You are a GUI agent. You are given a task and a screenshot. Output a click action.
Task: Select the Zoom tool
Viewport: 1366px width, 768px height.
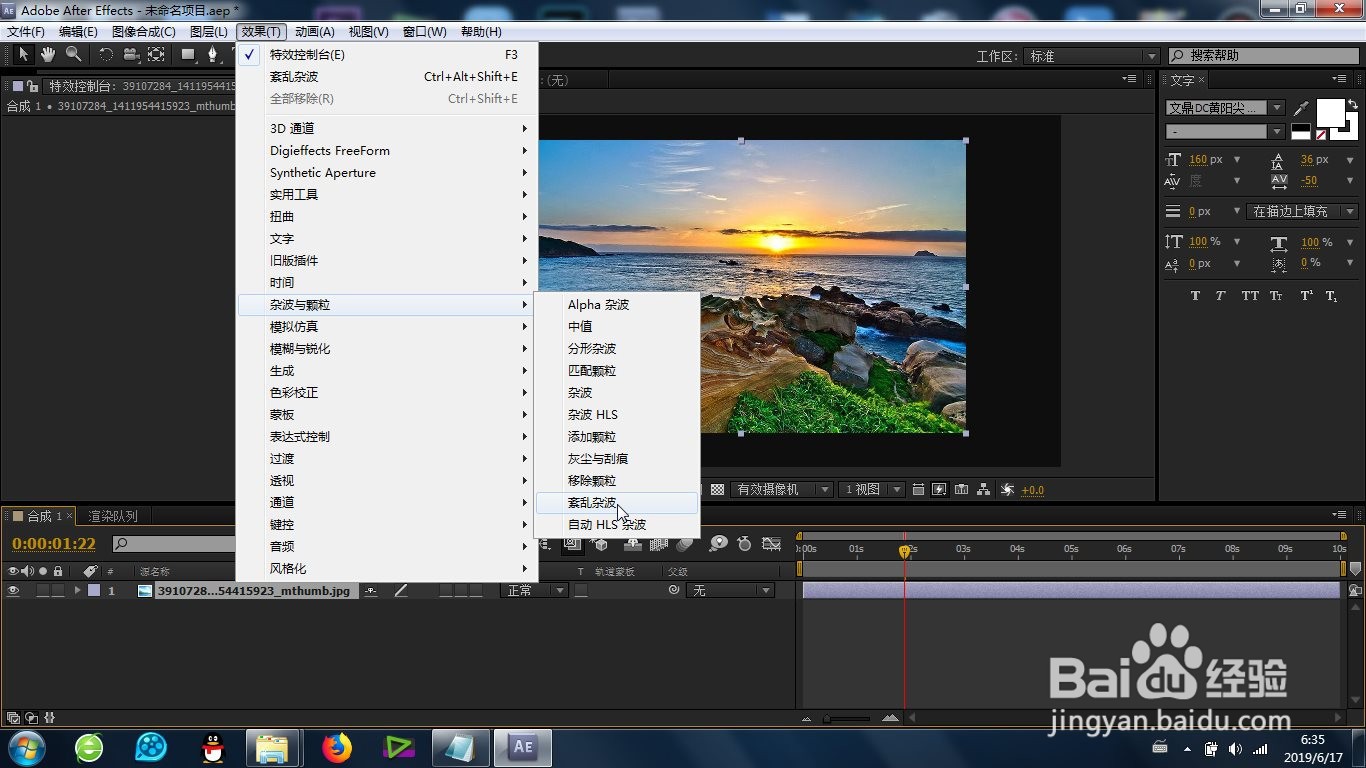click(x=72, y=54)
